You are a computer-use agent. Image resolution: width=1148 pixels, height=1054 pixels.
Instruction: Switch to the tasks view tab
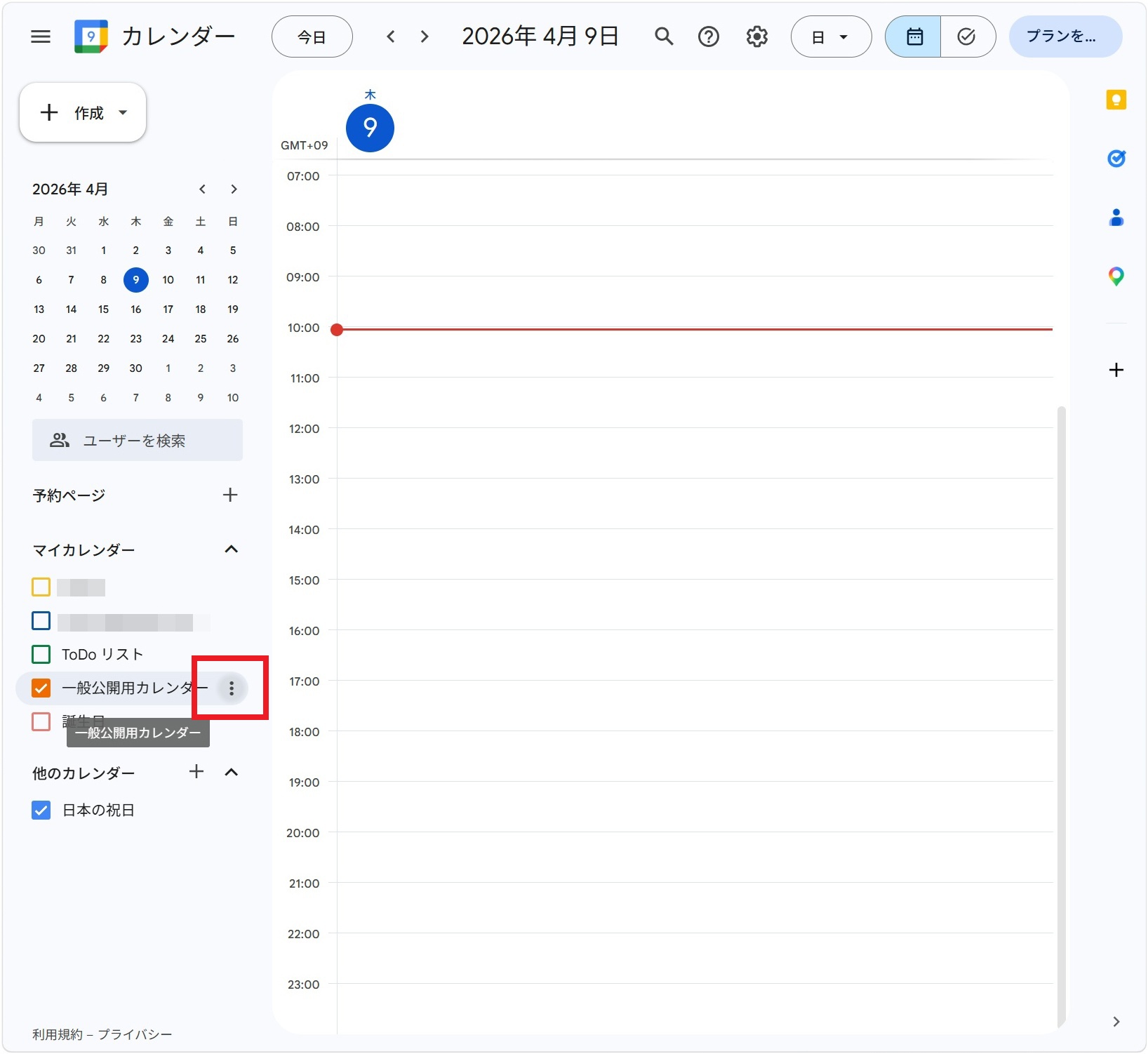tap(967, 36)
